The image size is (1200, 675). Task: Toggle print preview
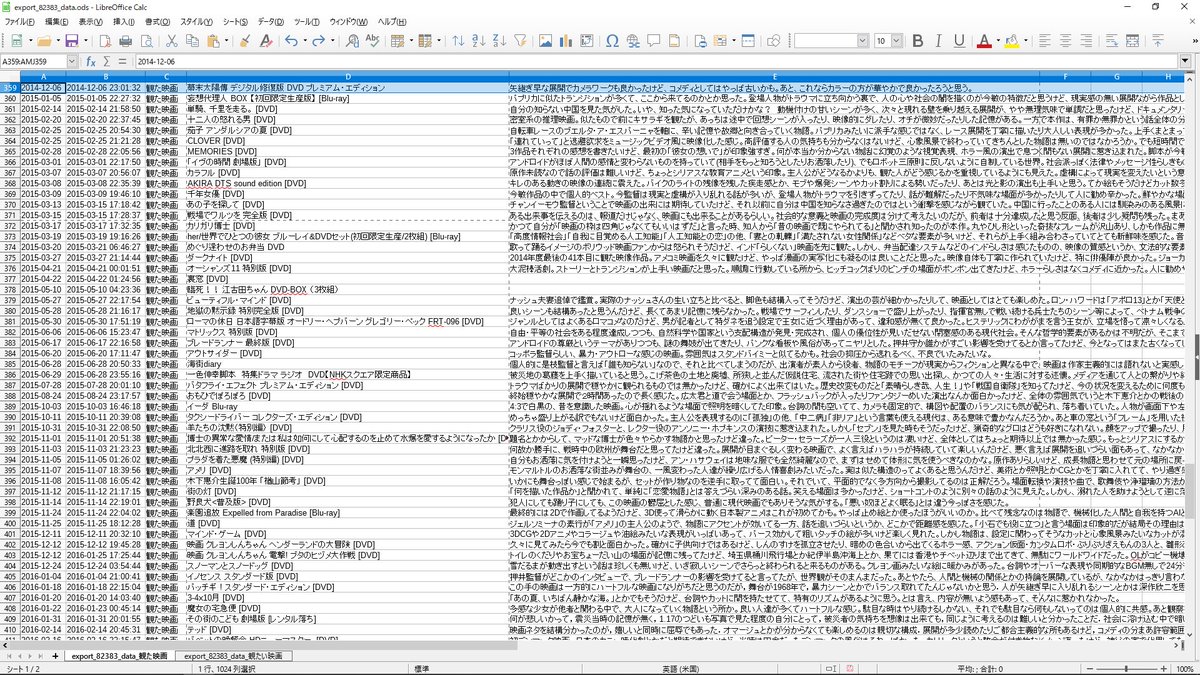[147, 41]
